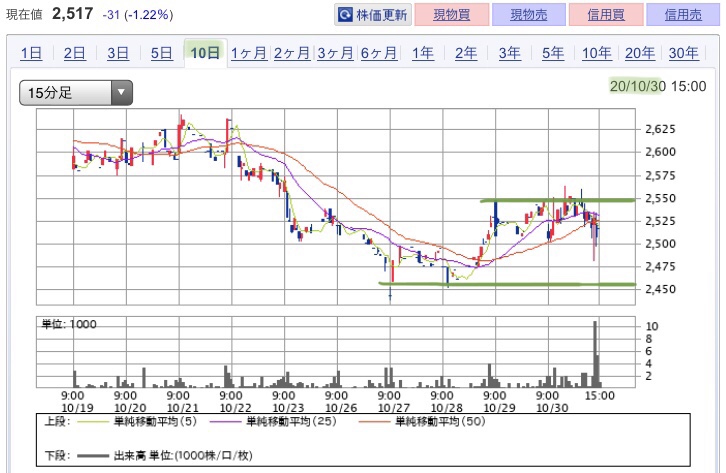Switch to the 5年 chart tab
Screen dimensions: 726x473
[553, 53]
